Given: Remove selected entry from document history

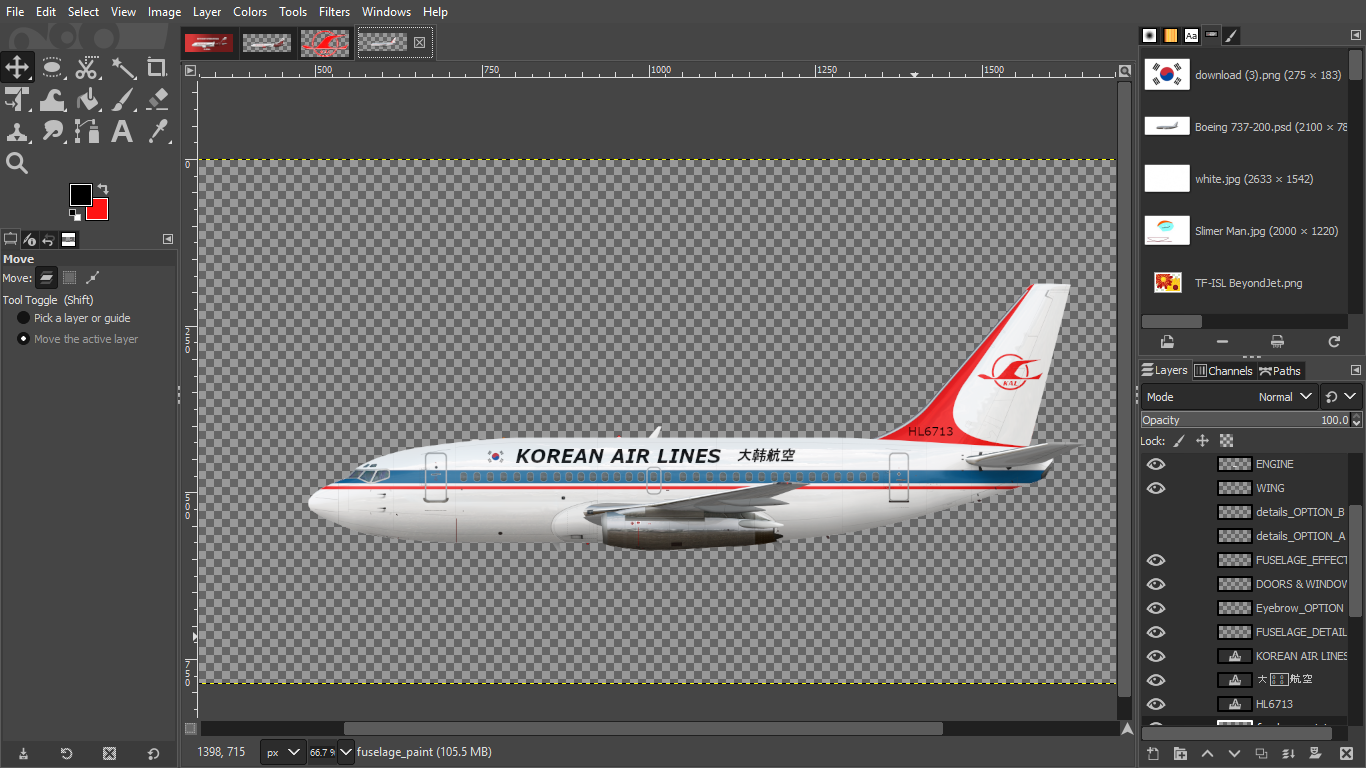Looking at the screenshot, I should pos(1222,342).
